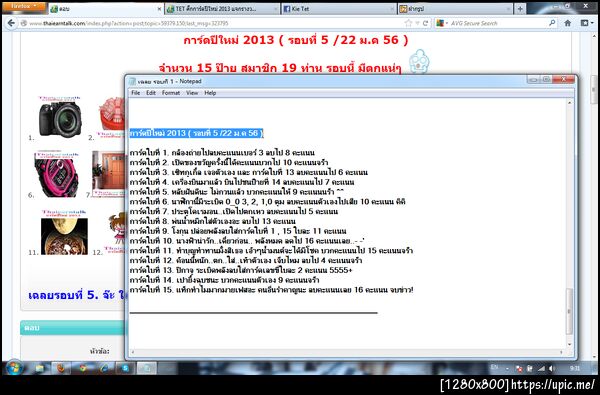The height and width of the screenshot is (395, 600).
Task: Click the EN language indicator in tray
Action: click(494, 368)
